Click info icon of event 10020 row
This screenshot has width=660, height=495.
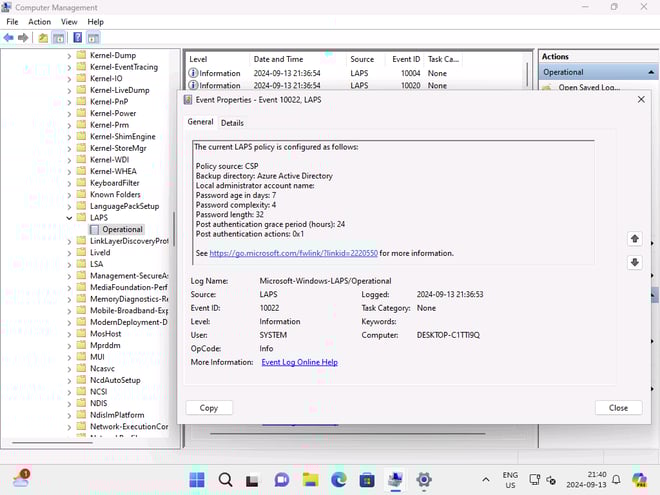coord(193,85)
